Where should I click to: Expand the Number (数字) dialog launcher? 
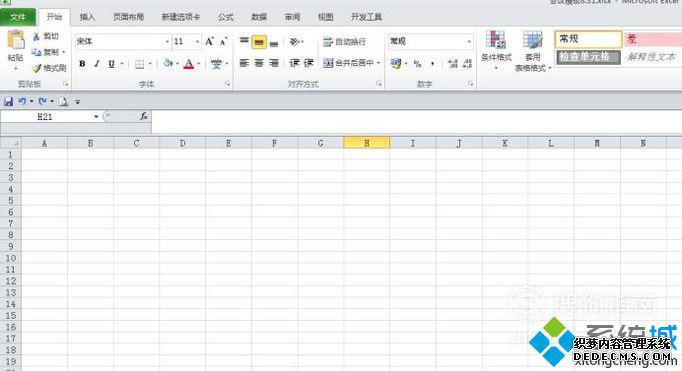point(471,84)
